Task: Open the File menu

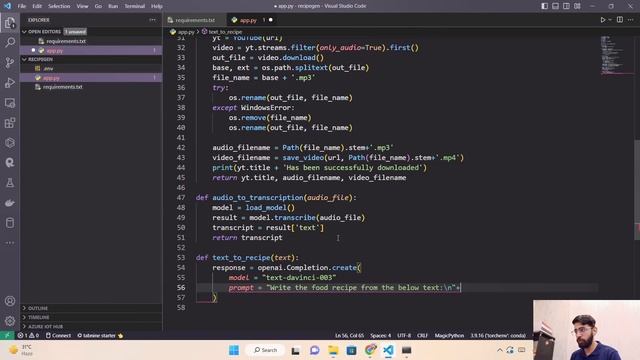Action: (22, 6)
